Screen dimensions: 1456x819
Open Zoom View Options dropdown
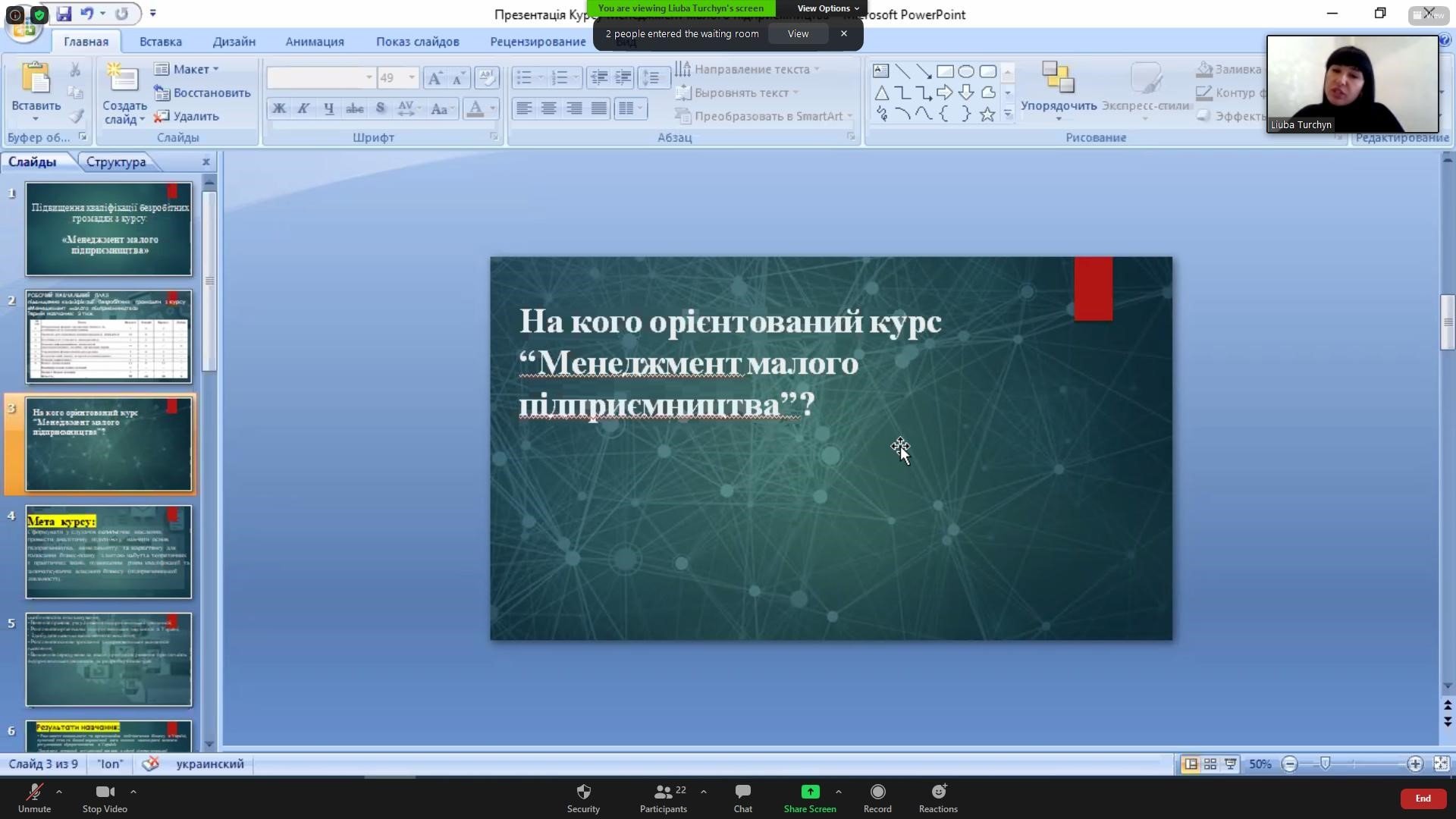(828, 8)
